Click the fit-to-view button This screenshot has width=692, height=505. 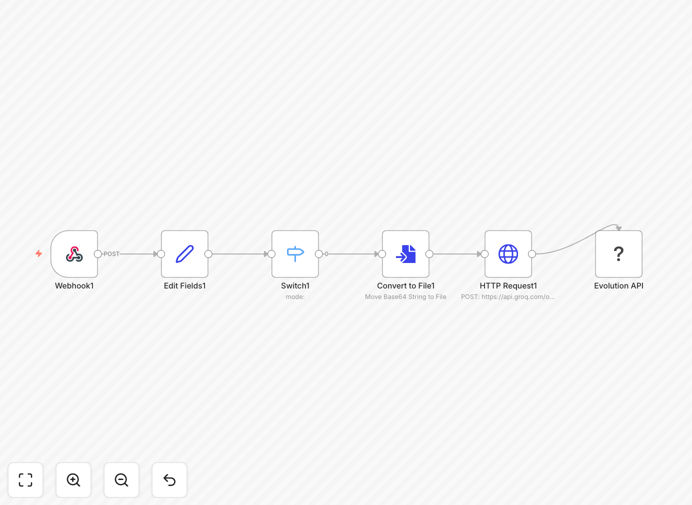pos(26,480)
